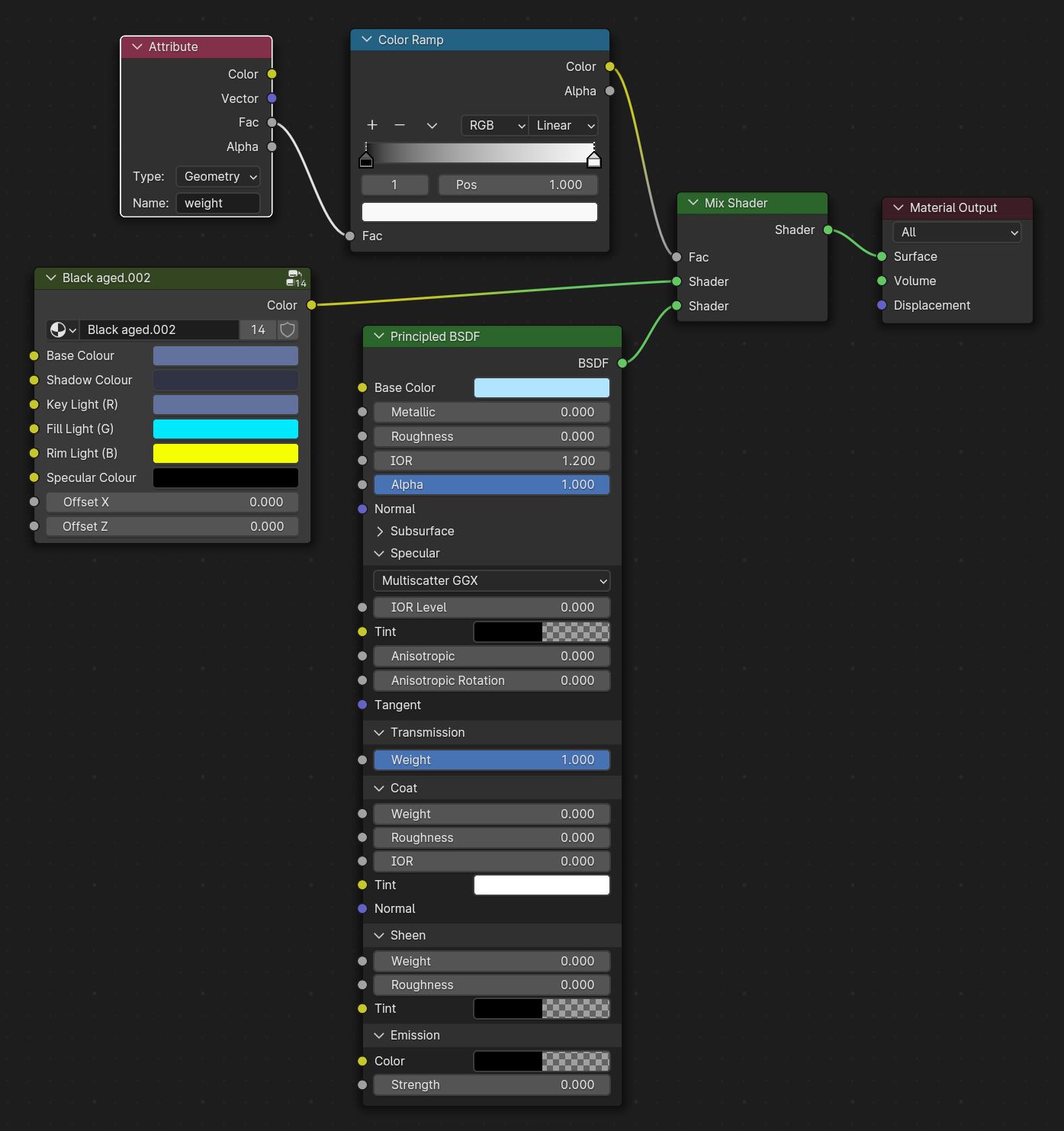1064x1131 pixels.
Task: Click the Base Color light blue swatch
Action: (x=542, y=387)
